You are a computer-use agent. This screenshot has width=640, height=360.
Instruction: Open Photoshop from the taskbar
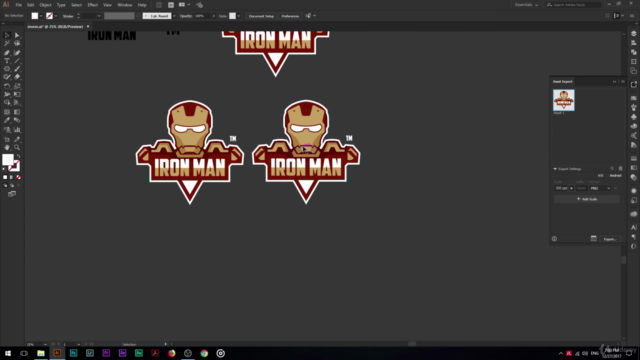pos(73,353)
